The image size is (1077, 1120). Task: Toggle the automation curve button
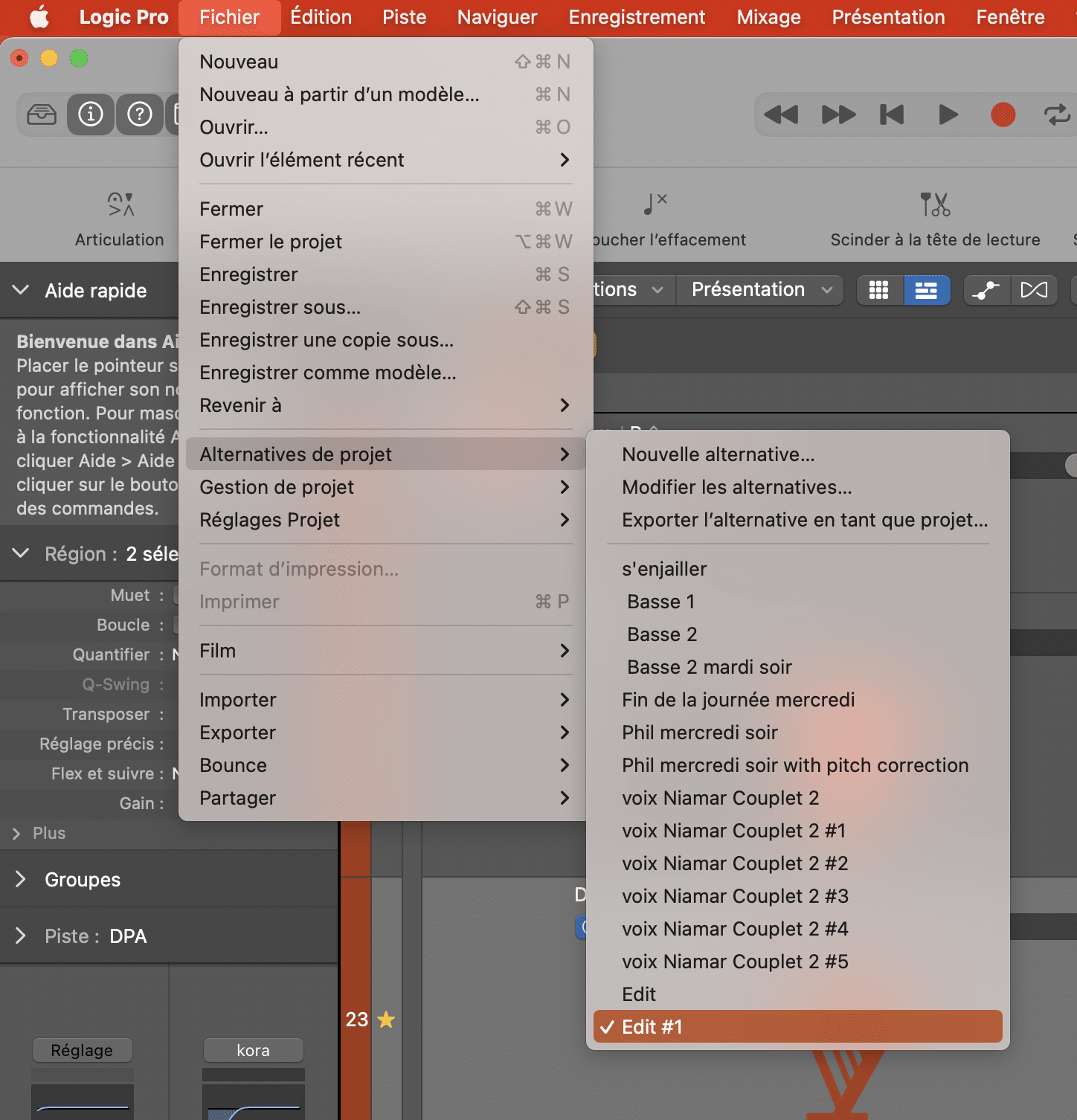(x=986, y=290)
